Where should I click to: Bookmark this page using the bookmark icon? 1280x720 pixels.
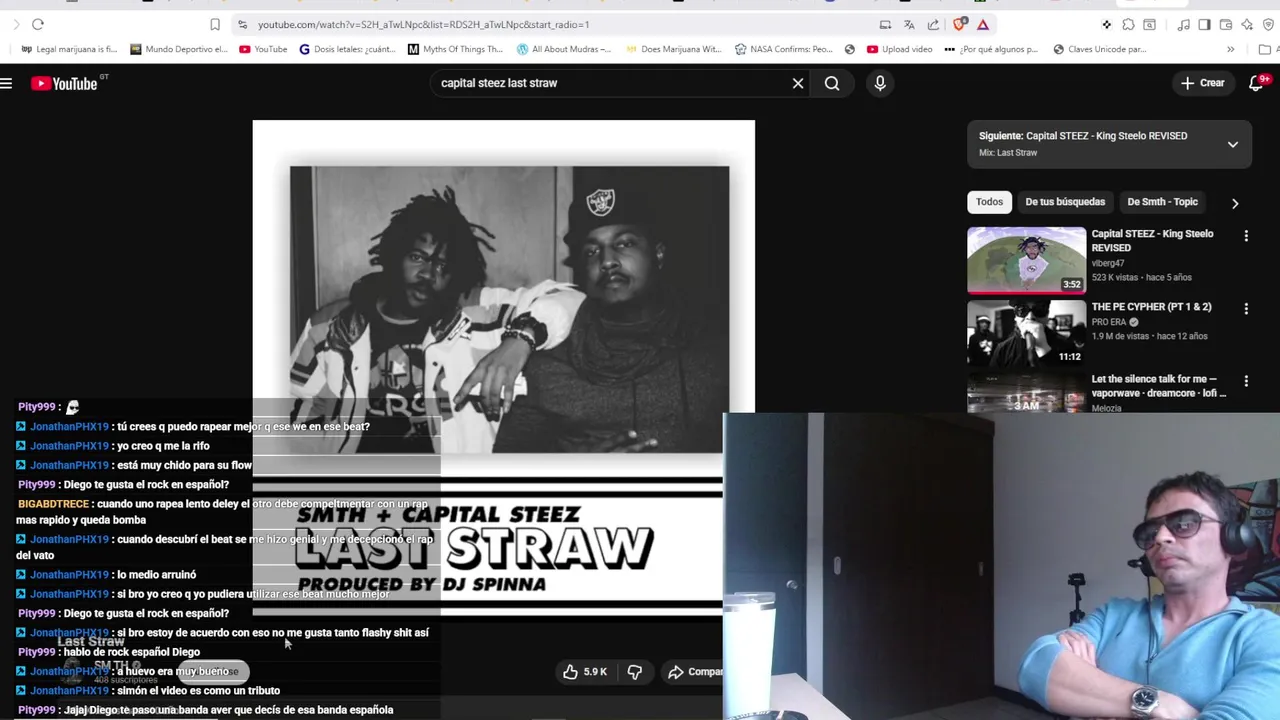[215, 24]
